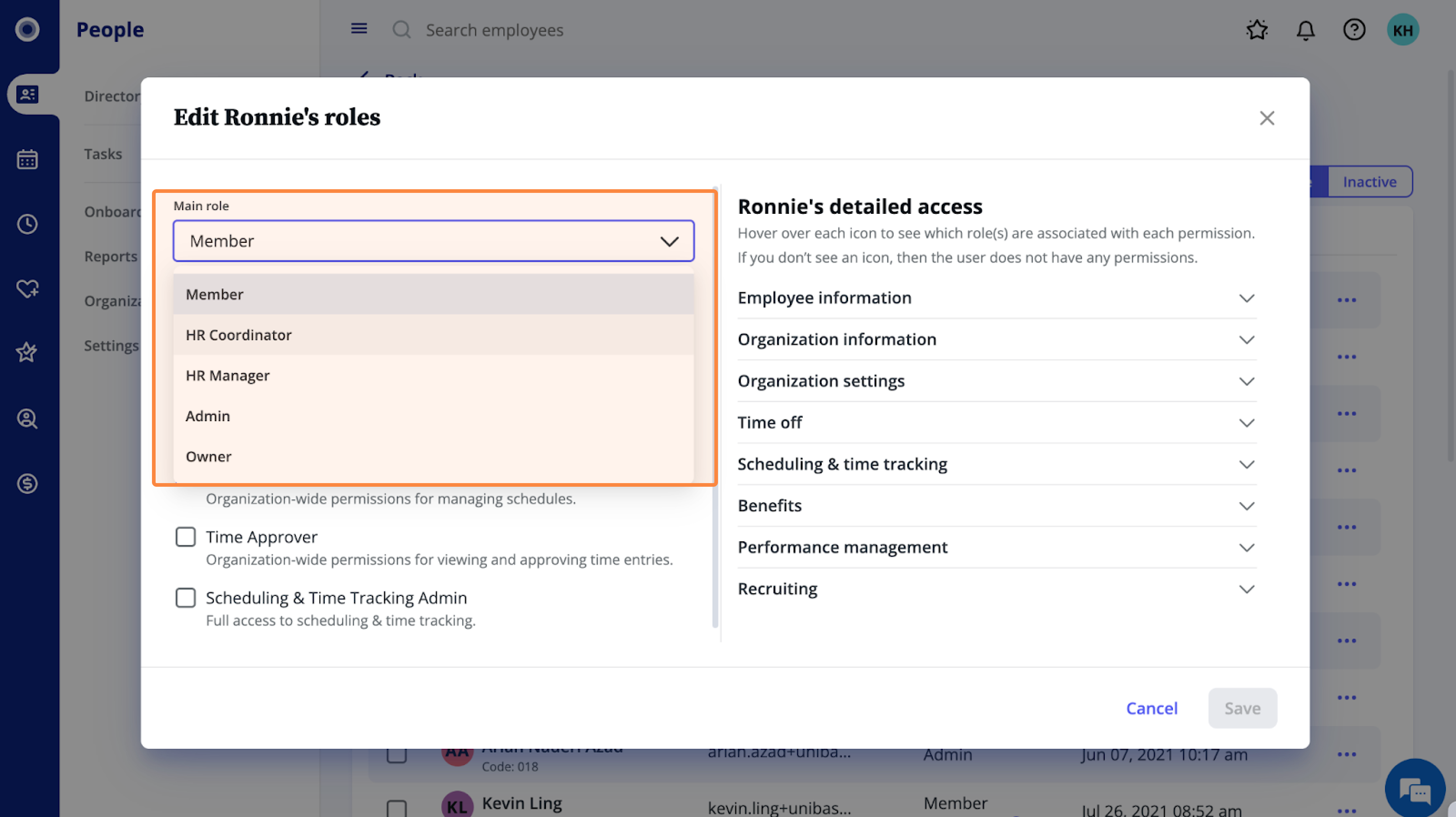Expand Organization settings section
Screen dimensions: 1456x817
[x=996, y=381]
